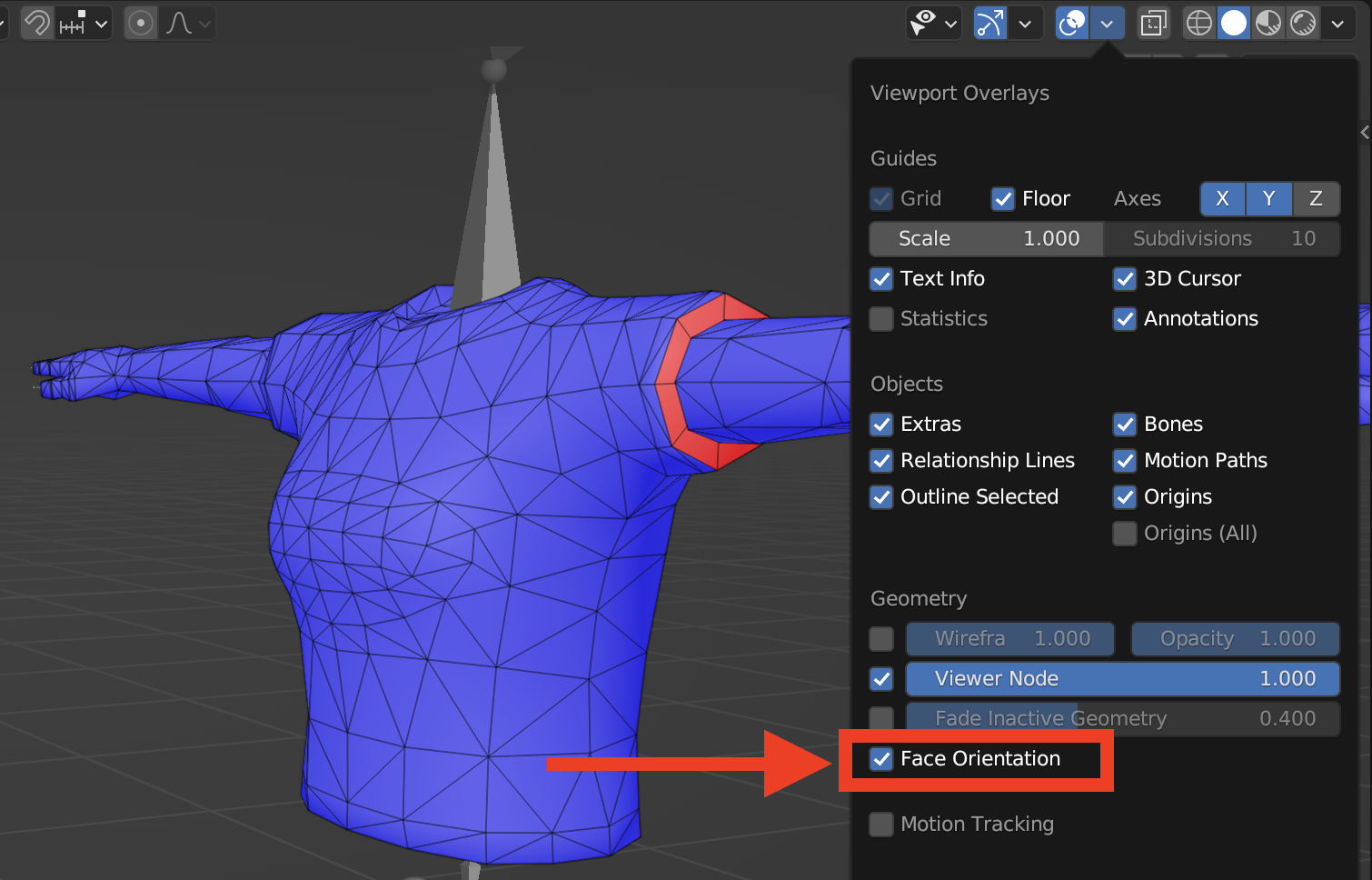Image resolution: width=1372 pixels, height=880 pixels.
Task: Toggle the Z axis button
Action: point(1316,199)
